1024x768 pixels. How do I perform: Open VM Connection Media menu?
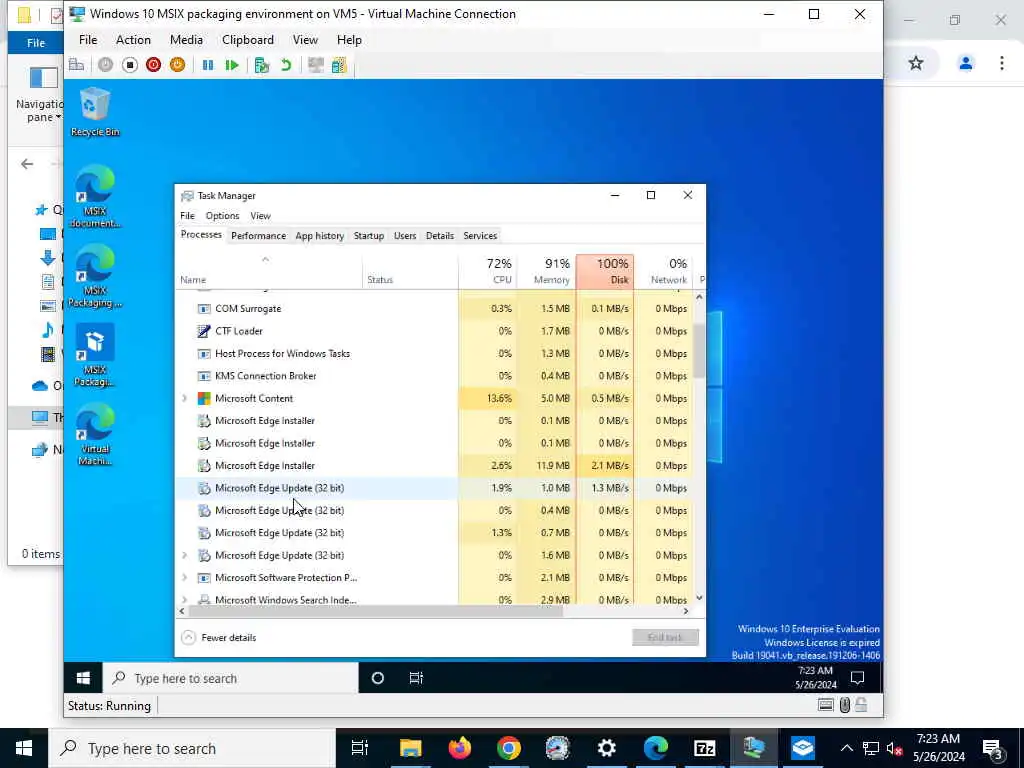pos(186,40)
